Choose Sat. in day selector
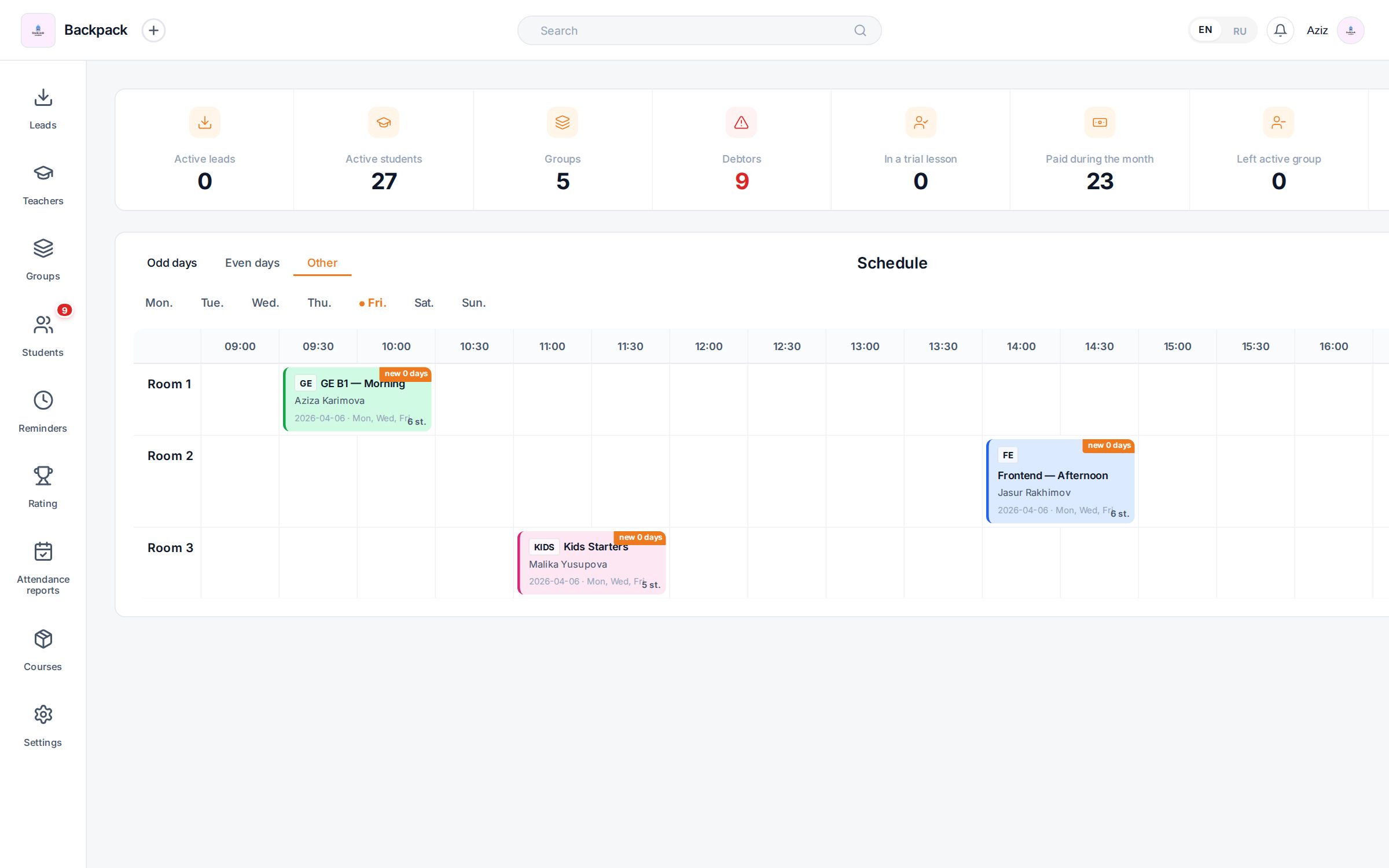The height and width of the screenshot is (868, 1389). coord(424,303)
